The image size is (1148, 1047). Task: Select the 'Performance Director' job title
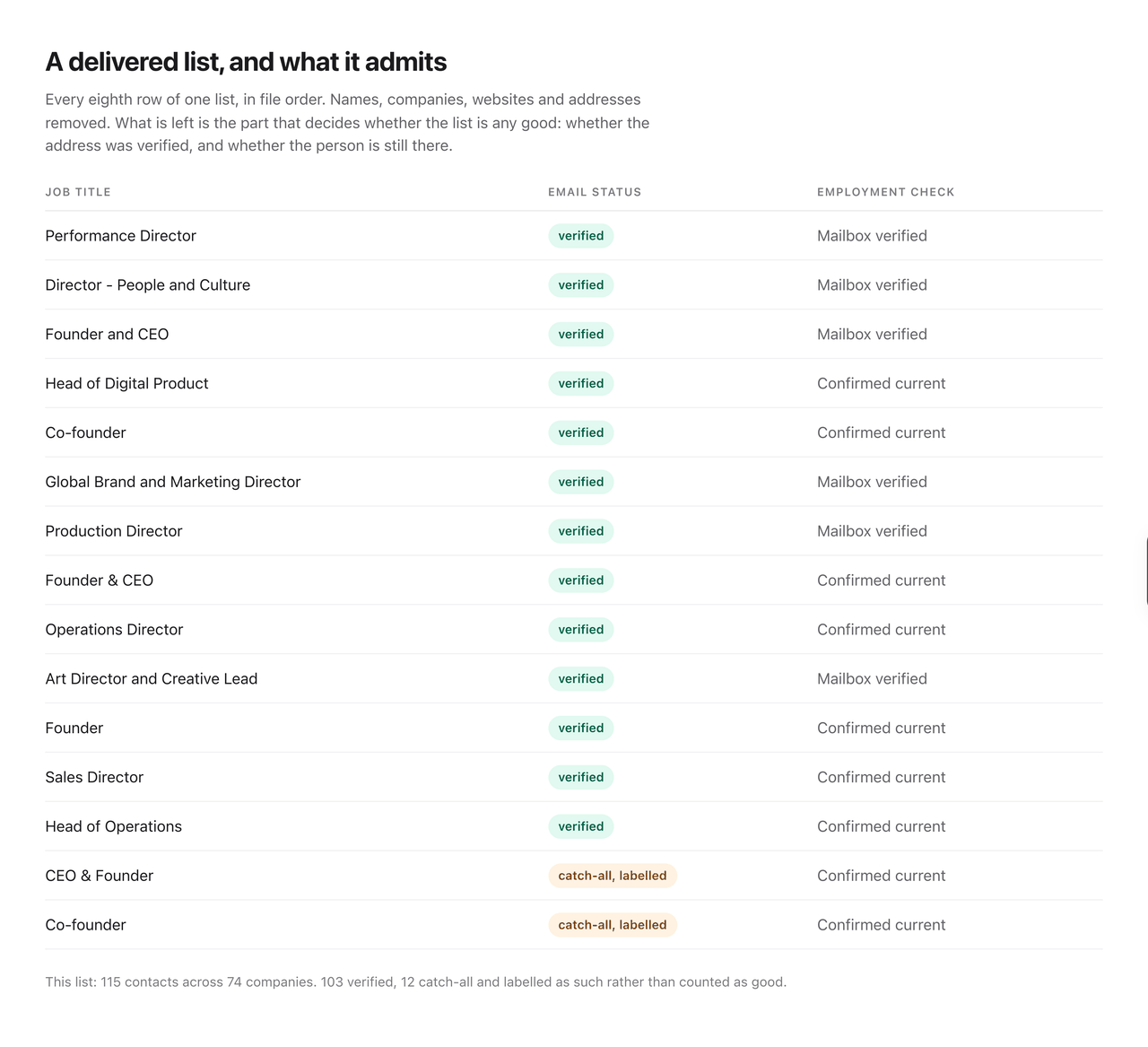tap(120, 236)
